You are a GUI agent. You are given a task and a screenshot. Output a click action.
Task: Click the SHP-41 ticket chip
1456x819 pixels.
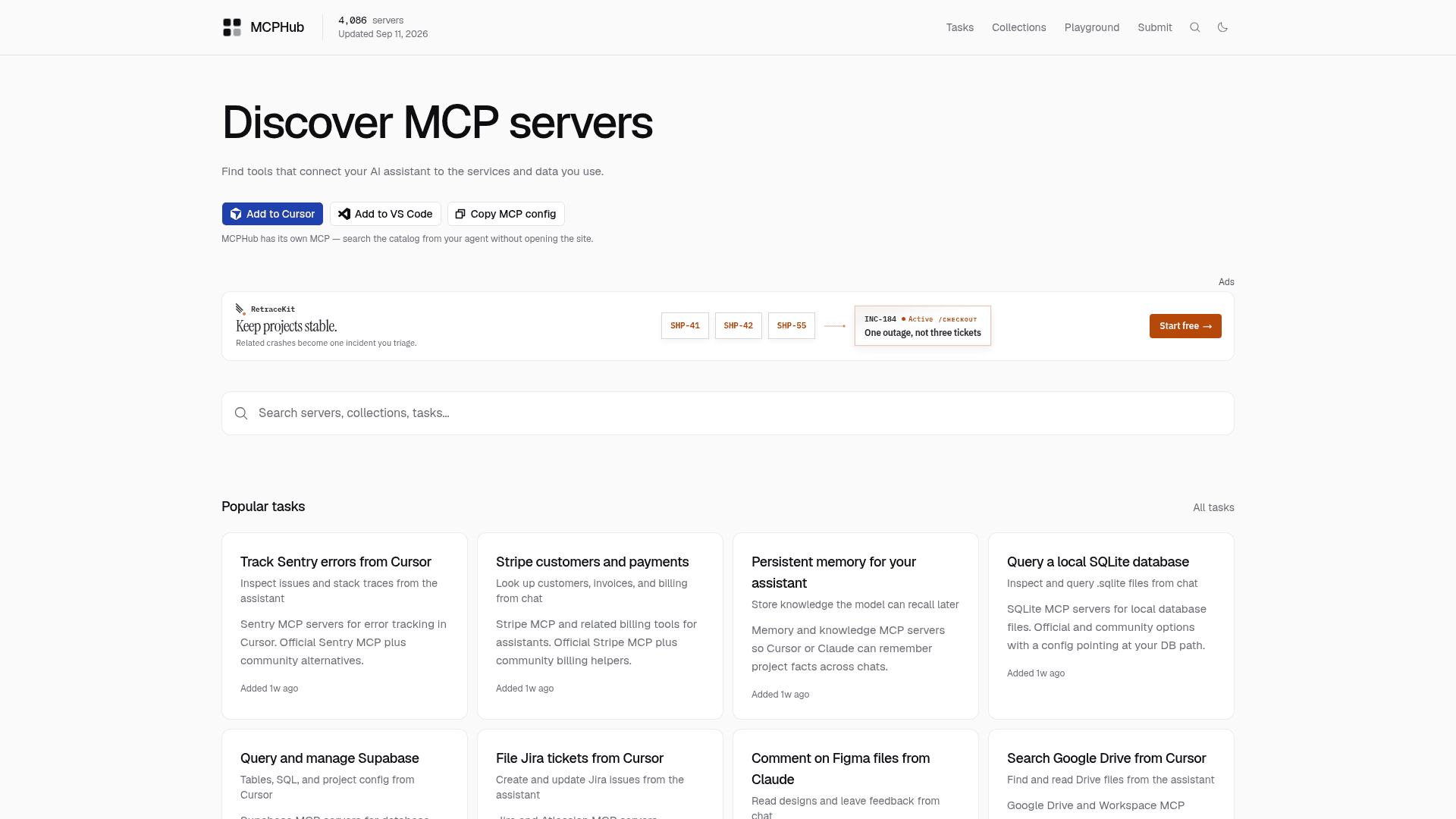685,326
